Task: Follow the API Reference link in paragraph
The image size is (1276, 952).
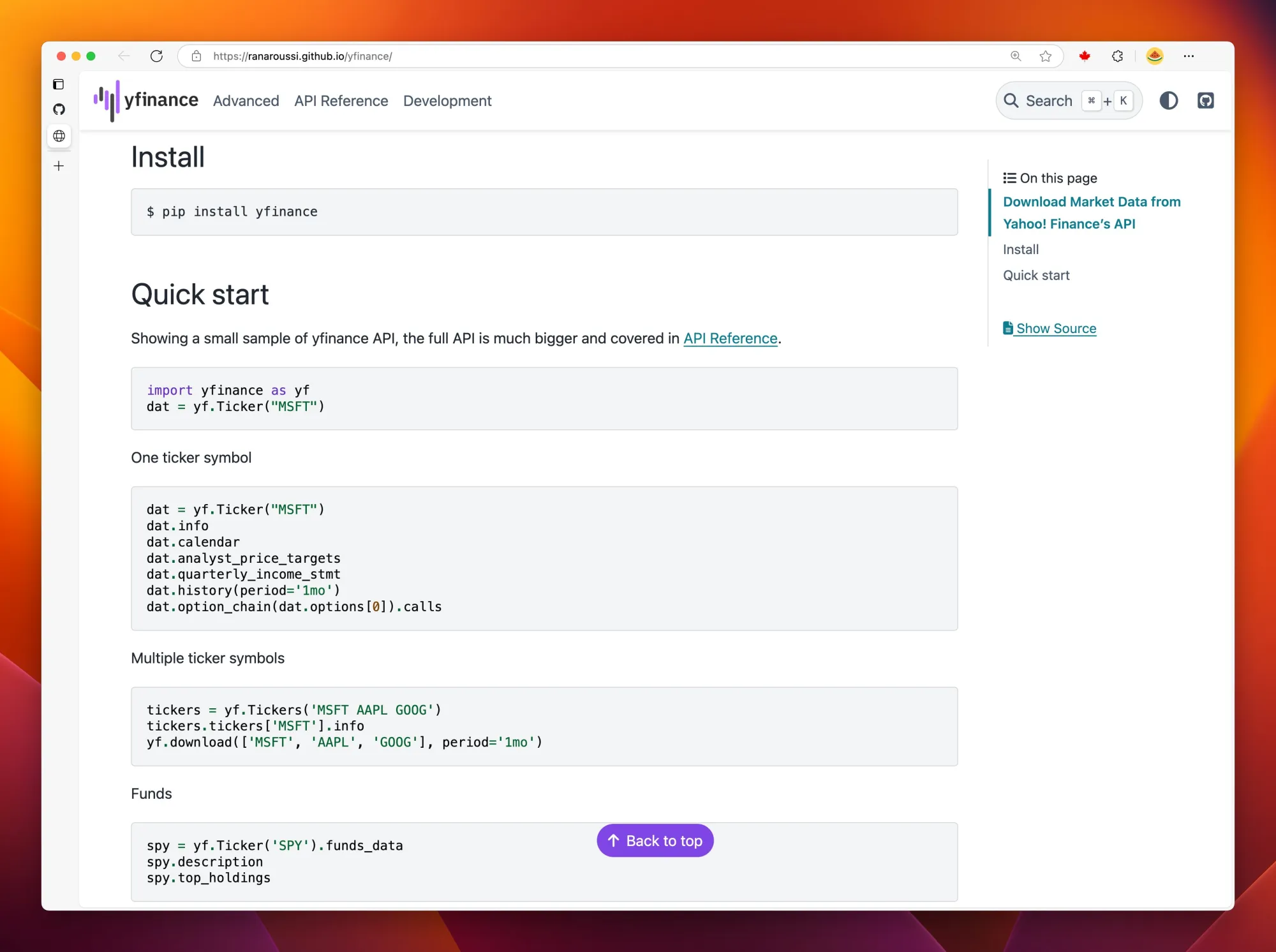Action: tap(730, 338)
